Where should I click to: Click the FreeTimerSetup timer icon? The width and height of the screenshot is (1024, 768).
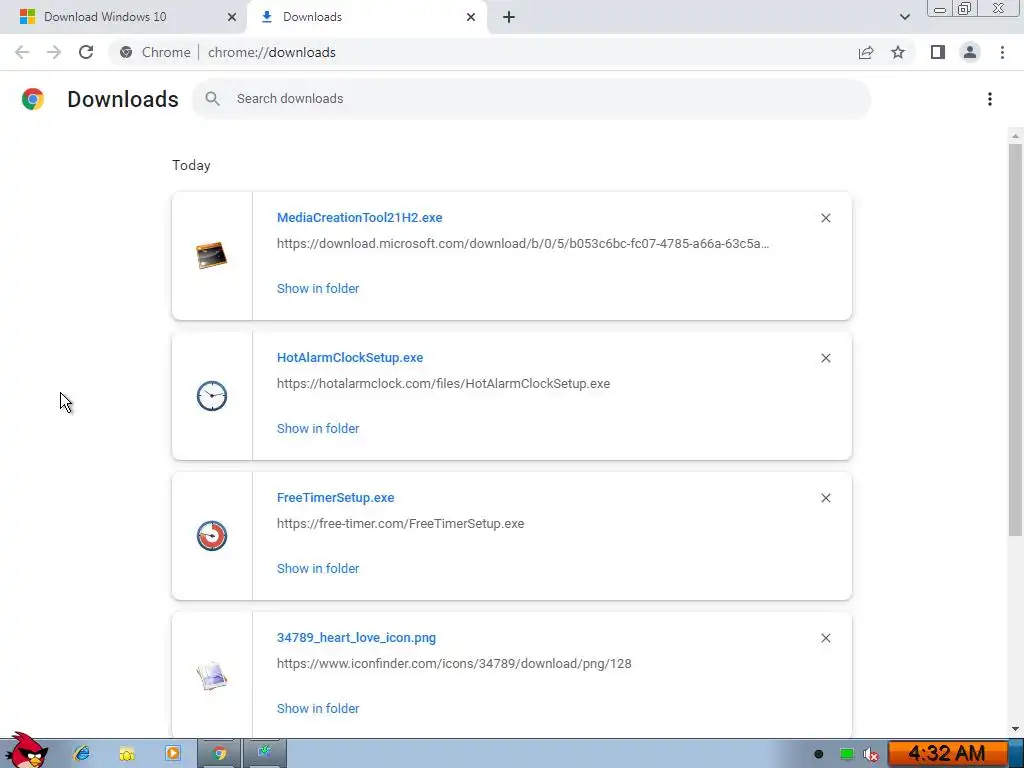click(x=212, y=536)
